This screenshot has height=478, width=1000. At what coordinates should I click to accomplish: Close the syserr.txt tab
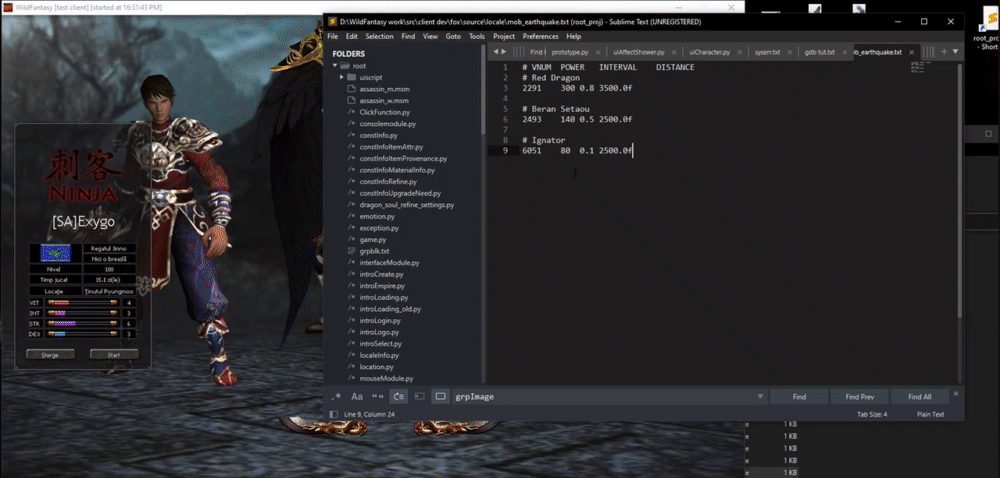pyautogui.click(x=791, y=52)
